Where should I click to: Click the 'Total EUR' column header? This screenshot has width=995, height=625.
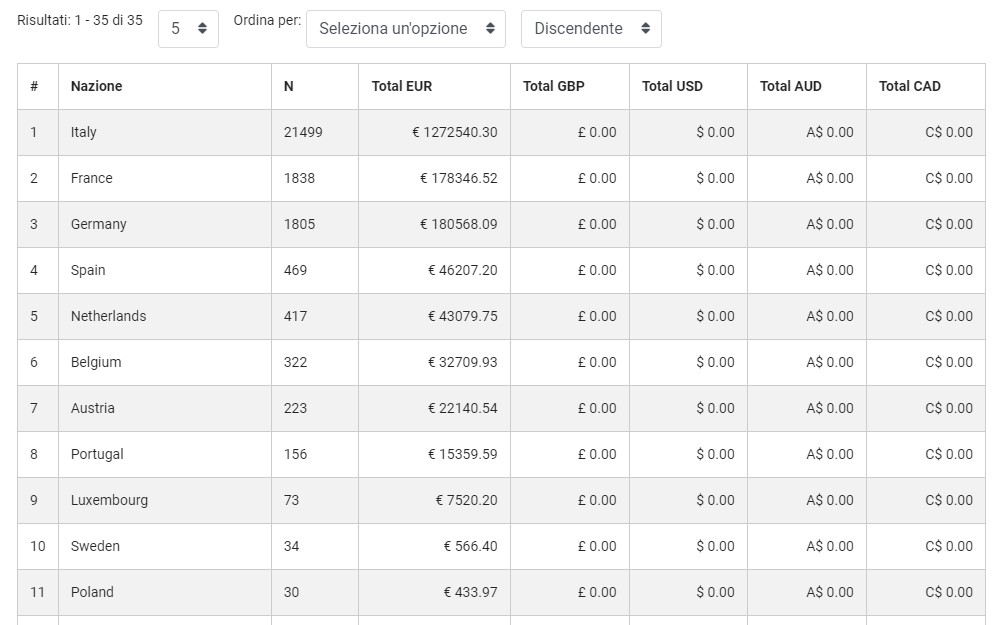click(401, 86)
